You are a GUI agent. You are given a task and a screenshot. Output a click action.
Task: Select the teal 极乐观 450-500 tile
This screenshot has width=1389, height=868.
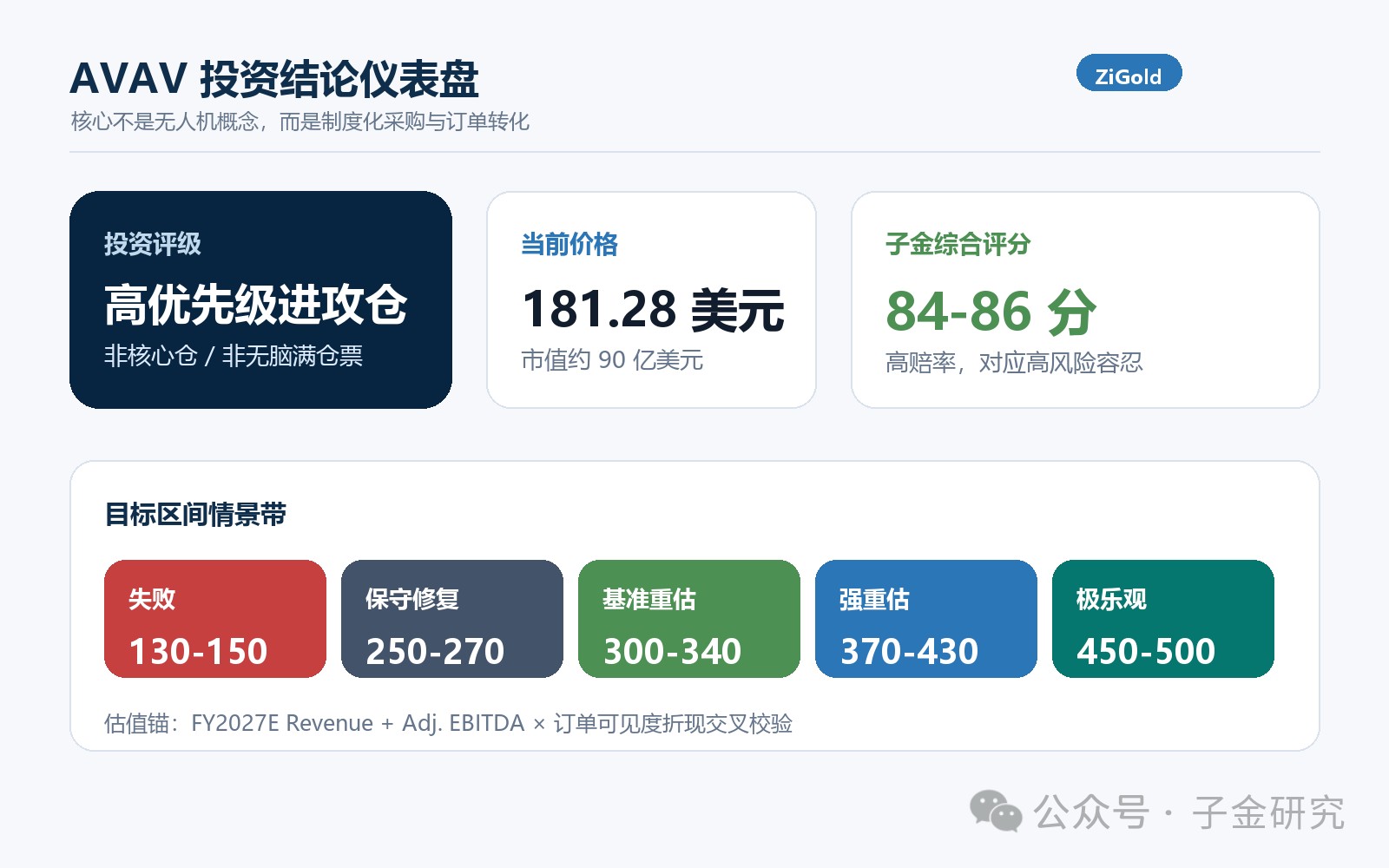1163,619
